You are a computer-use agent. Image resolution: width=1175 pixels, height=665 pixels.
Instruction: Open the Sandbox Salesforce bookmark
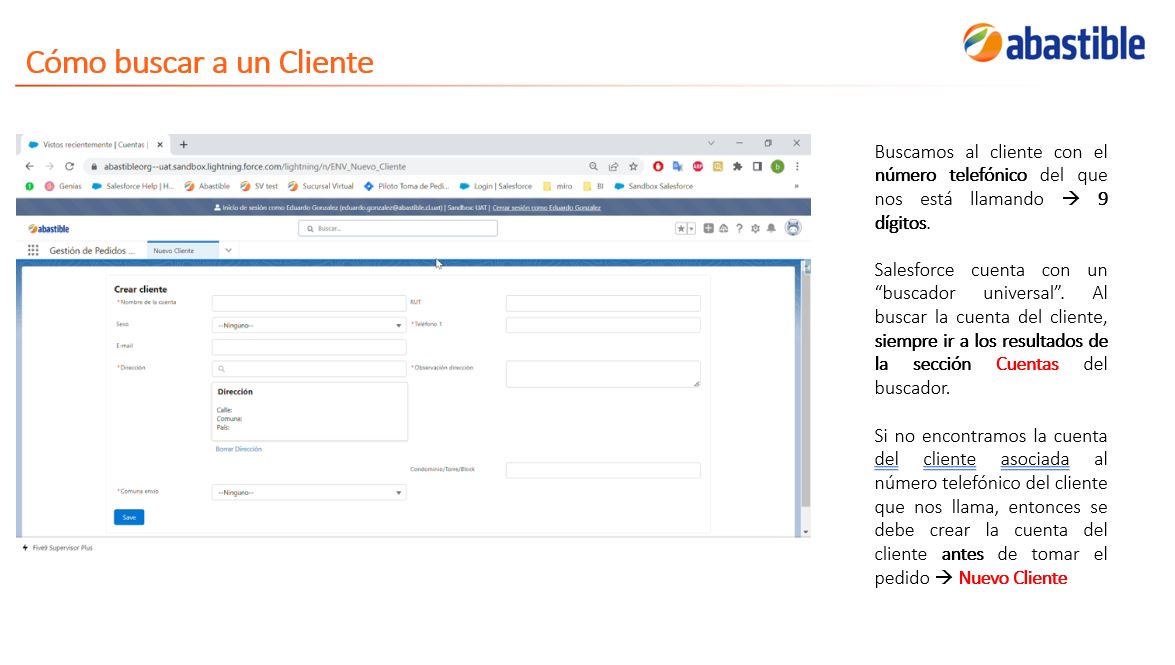tap(653, 186)
